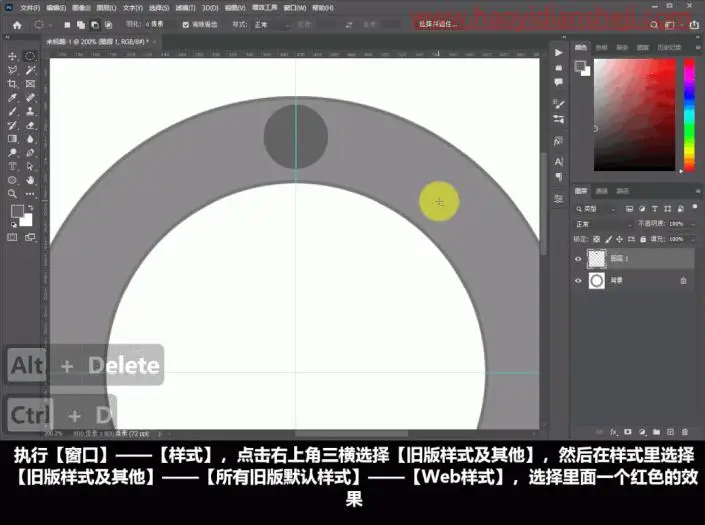Open the layer filter 类型 dropdown
Viewport: 705px width, 525px height.
click(x=596, y=209)
